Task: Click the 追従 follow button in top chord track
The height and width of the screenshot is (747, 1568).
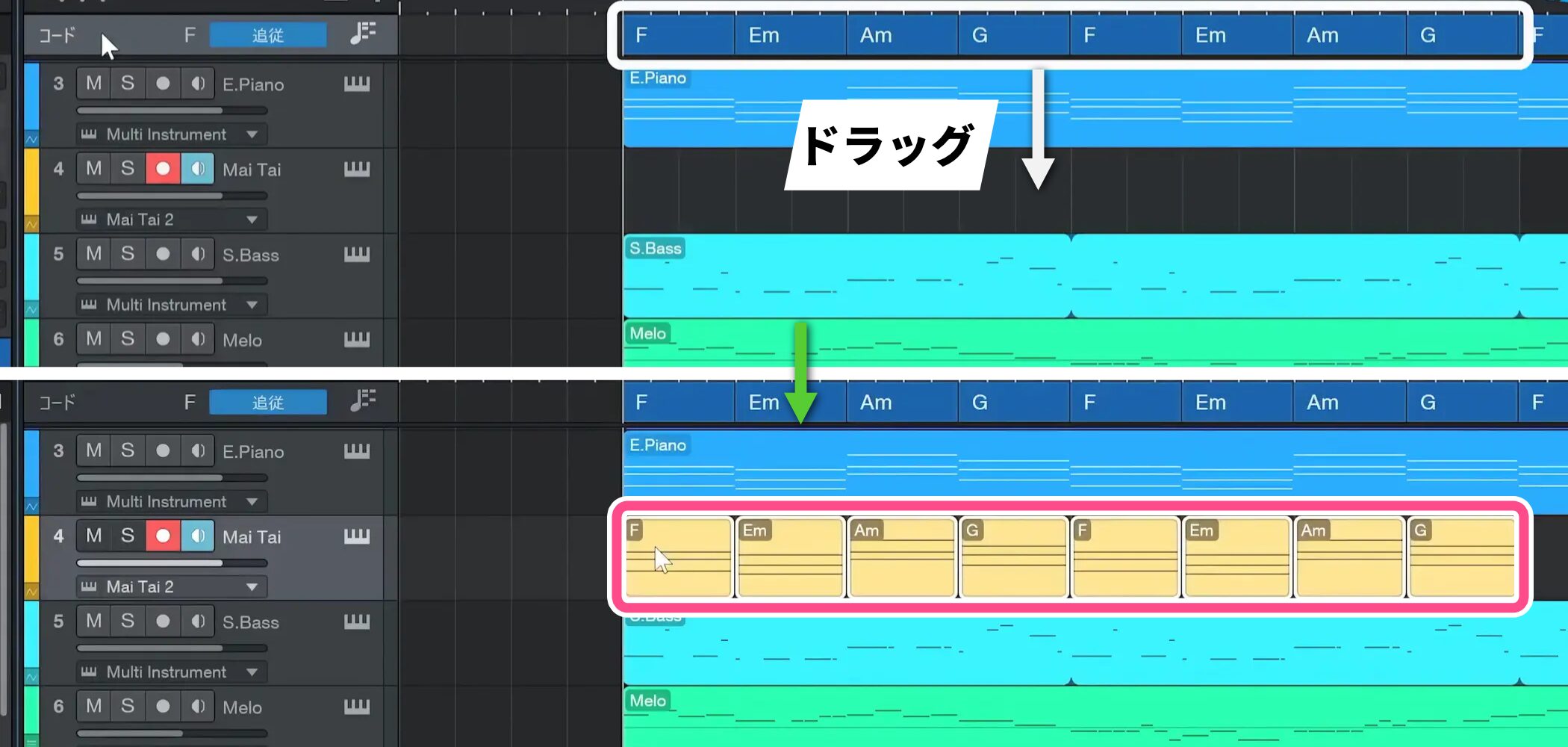Action: pos(267,35)
